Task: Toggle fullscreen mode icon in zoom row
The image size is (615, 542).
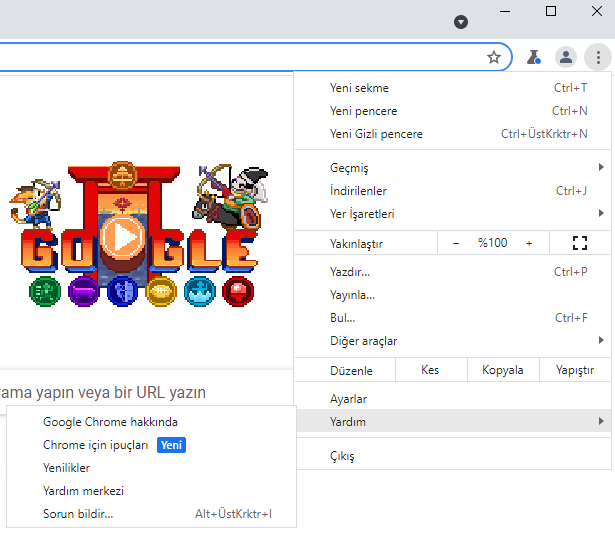Action: (580, 243)
